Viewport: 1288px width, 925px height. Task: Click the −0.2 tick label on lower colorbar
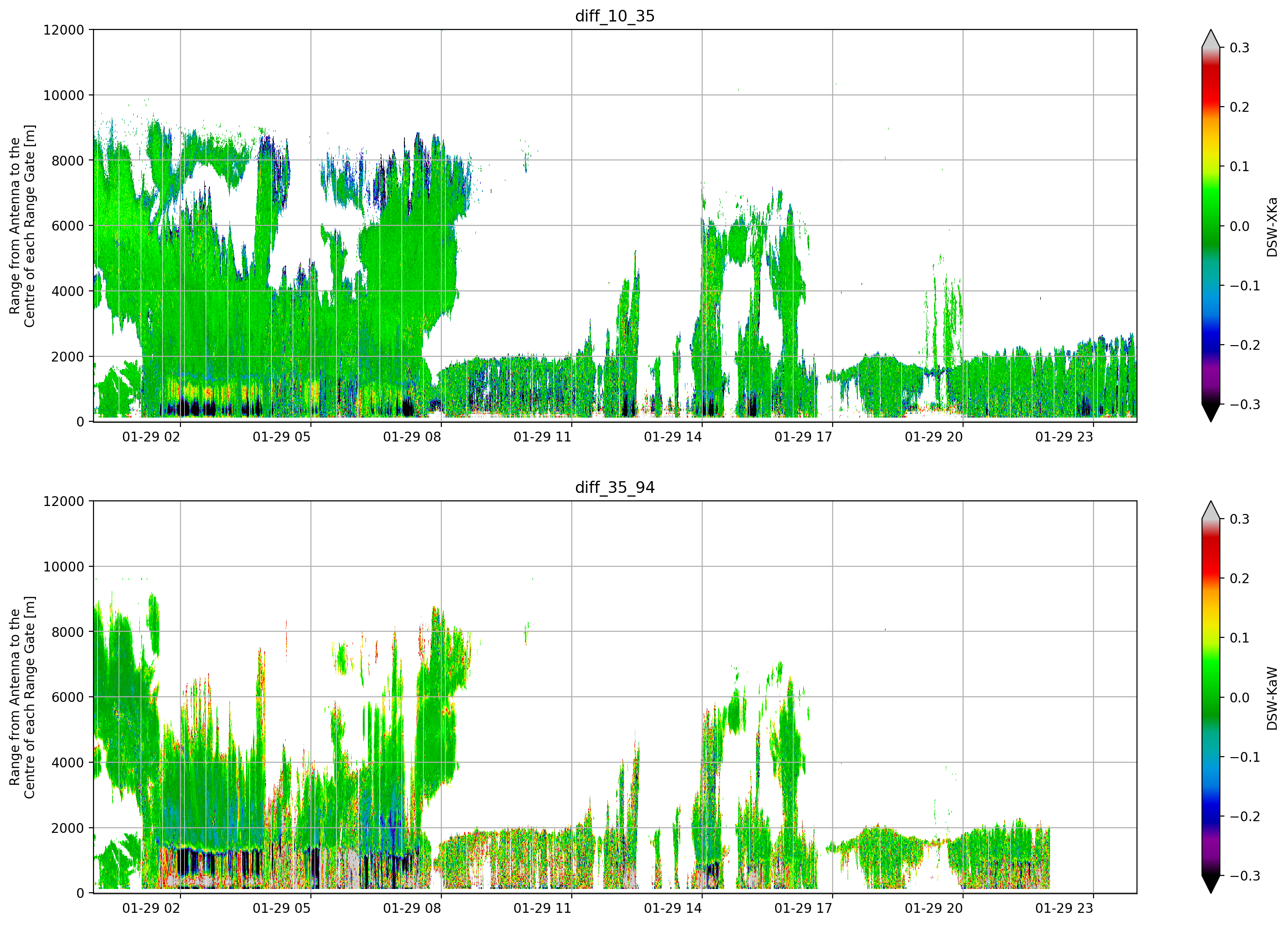point(1245,817)
